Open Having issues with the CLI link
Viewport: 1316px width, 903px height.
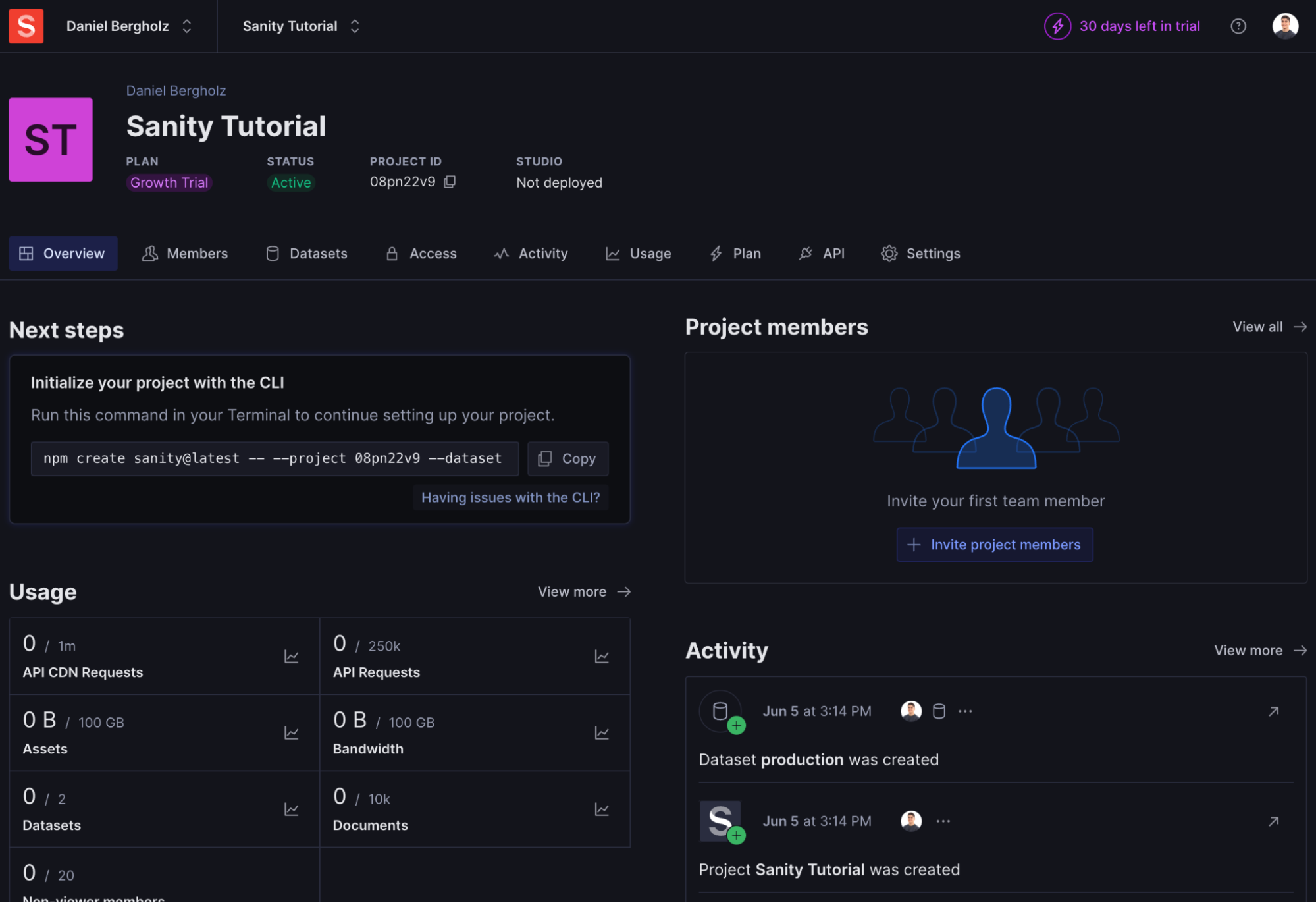click(510, 497)
